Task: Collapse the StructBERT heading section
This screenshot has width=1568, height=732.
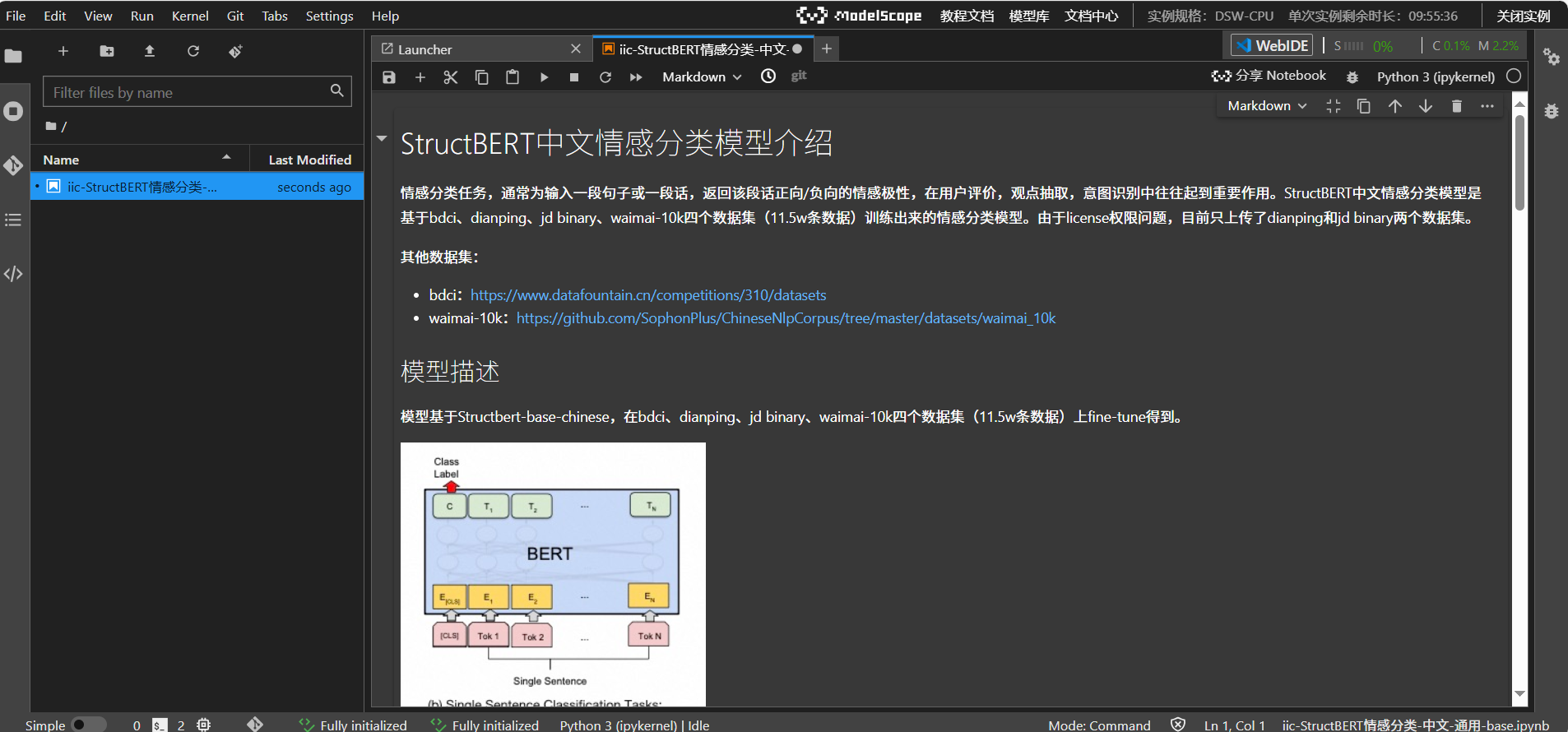Action: [382, 138]
